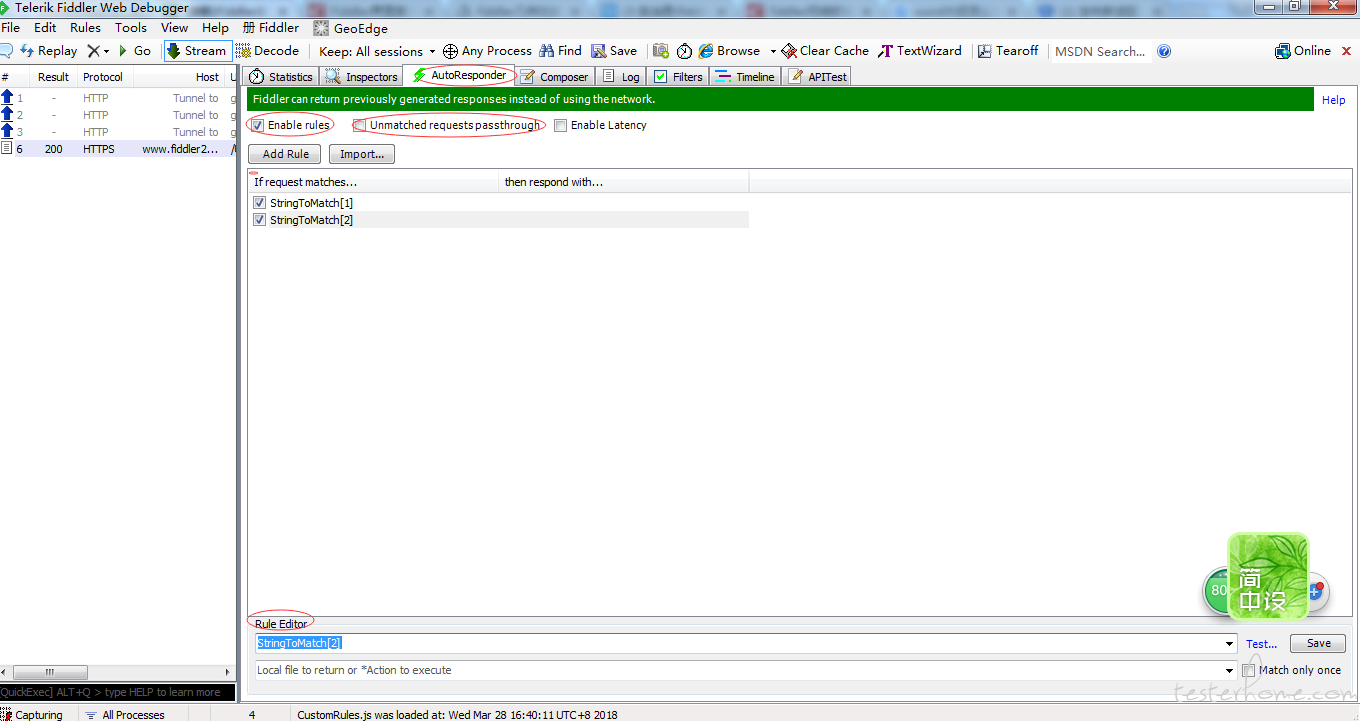
Task: Click the camera screenshot icon
Action: click(x=661, y=51)
